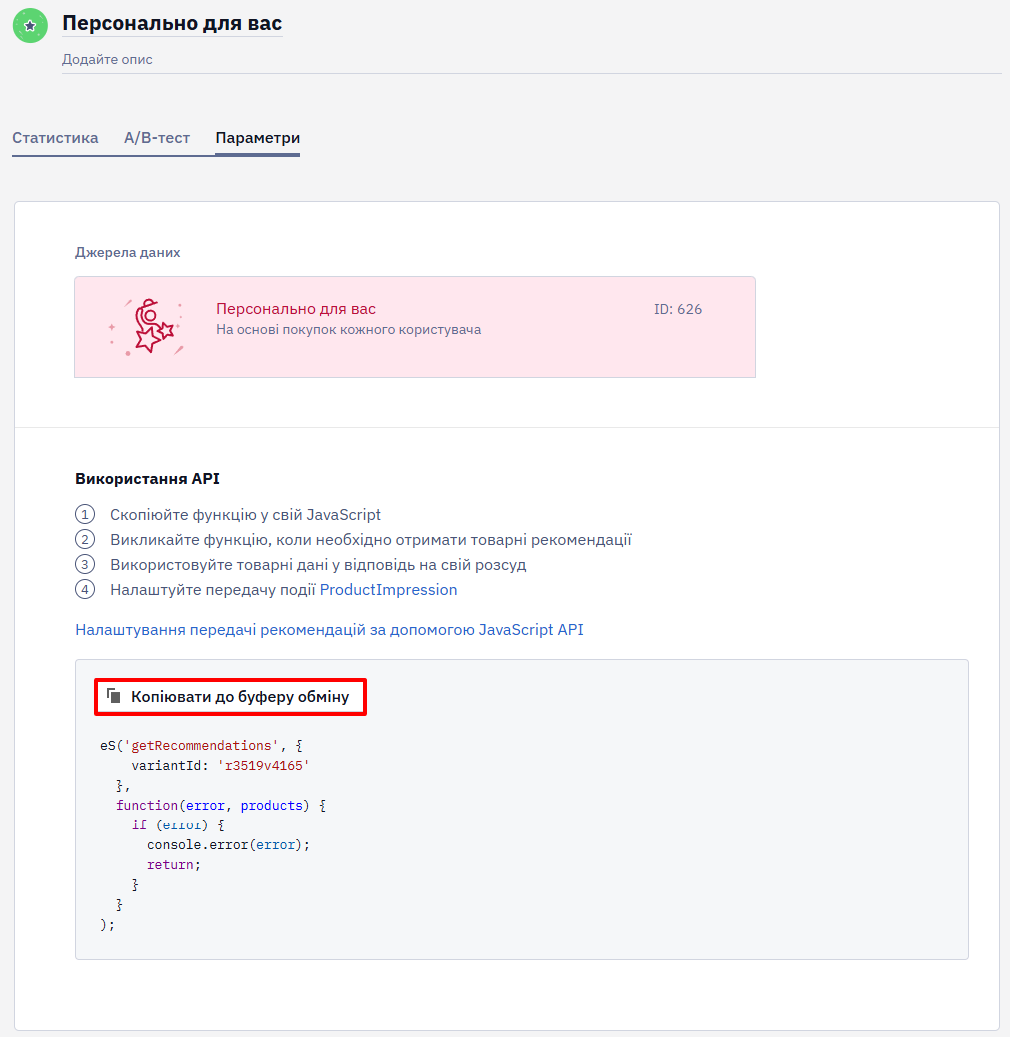Open the JavaScript API recommendations setup link
The width and height of the screenshot is (1010, 1037).
click(x=329, y=629)
